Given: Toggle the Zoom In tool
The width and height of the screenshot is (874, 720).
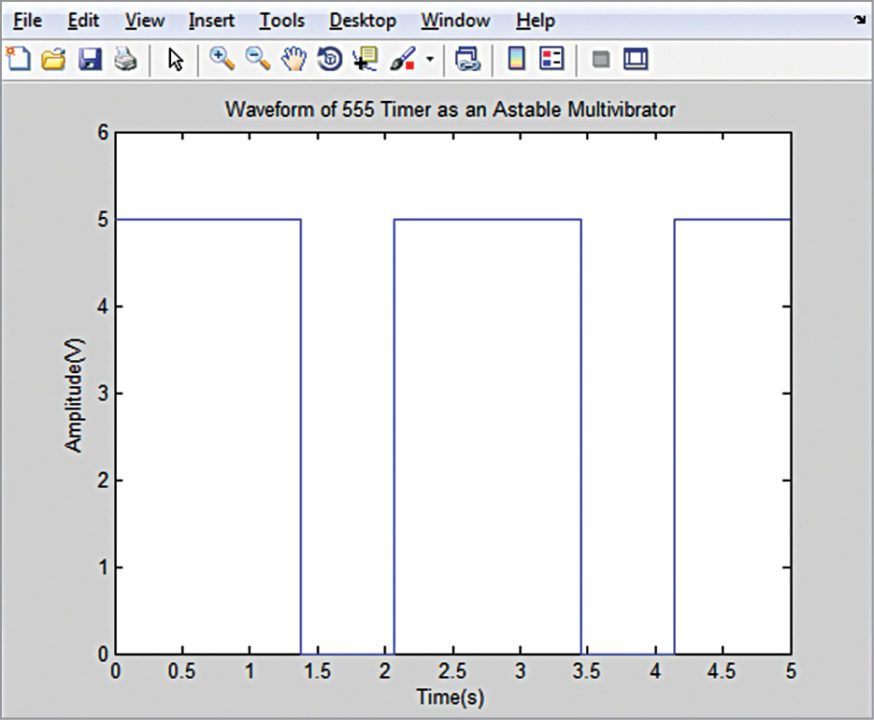Looking at the screenshot, I should click(x=224, y=59).
